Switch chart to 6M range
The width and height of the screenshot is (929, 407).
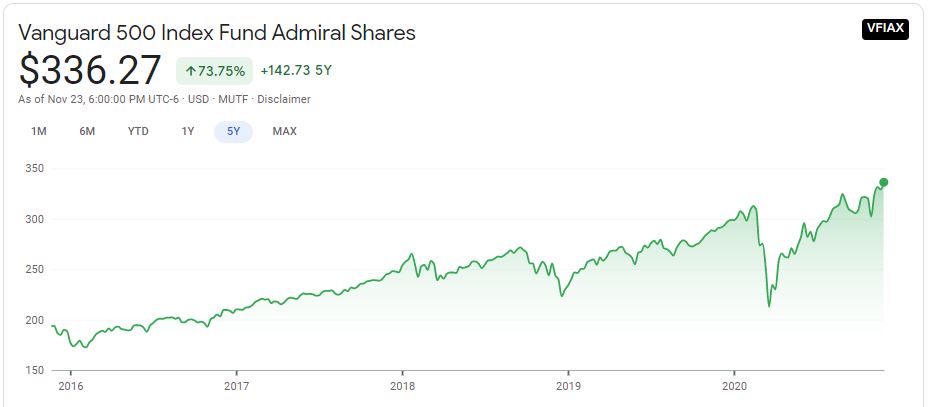pos(88,131)
